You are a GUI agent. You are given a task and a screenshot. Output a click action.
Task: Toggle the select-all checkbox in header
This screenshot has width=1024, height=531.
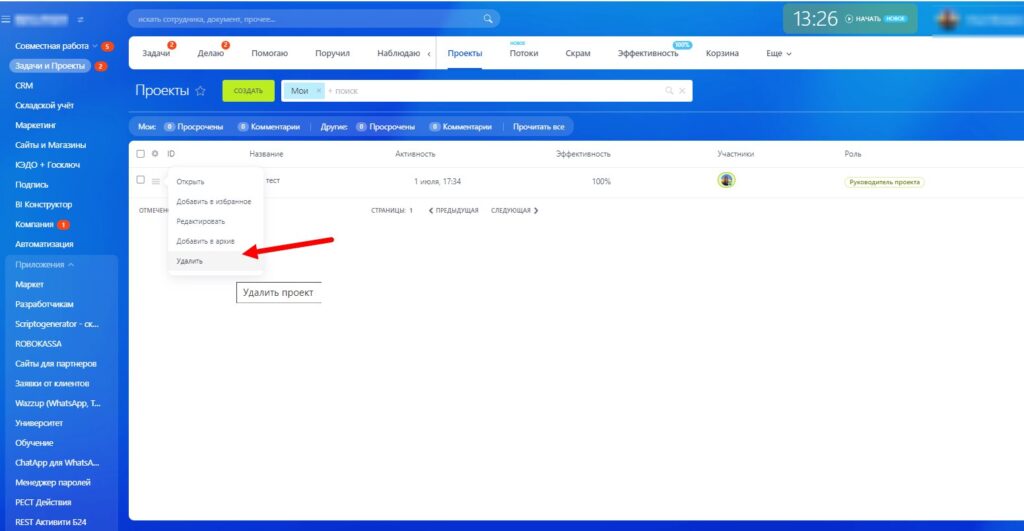[x=140, y=154]
